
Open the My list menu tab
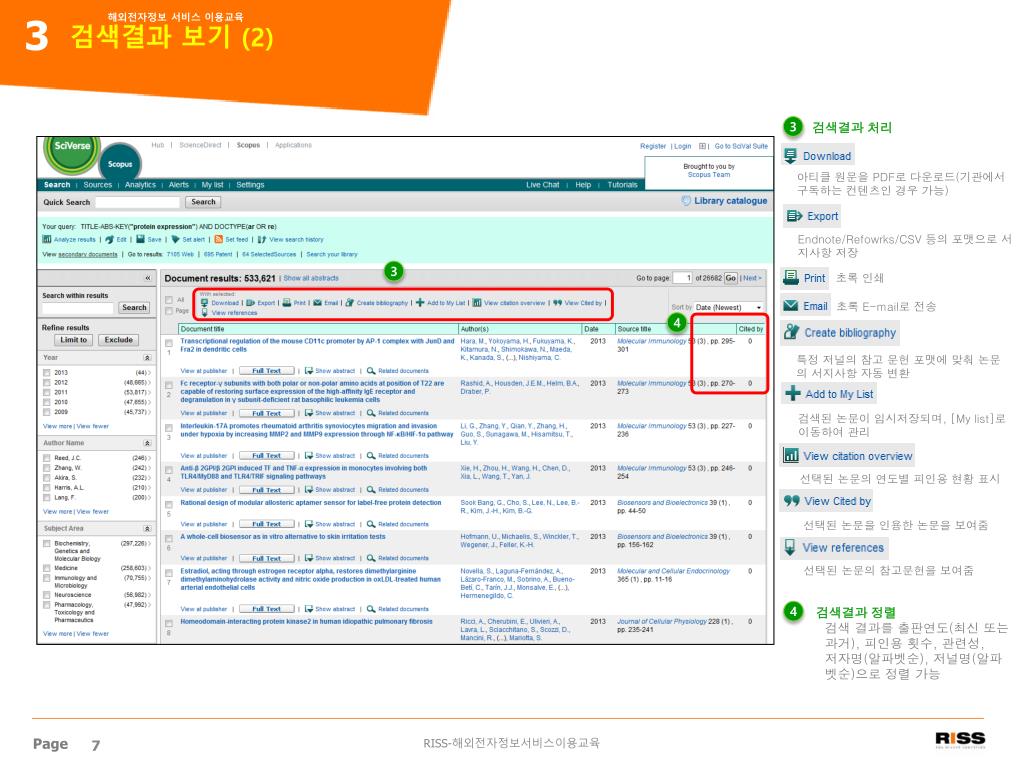[x=212, y=185]
